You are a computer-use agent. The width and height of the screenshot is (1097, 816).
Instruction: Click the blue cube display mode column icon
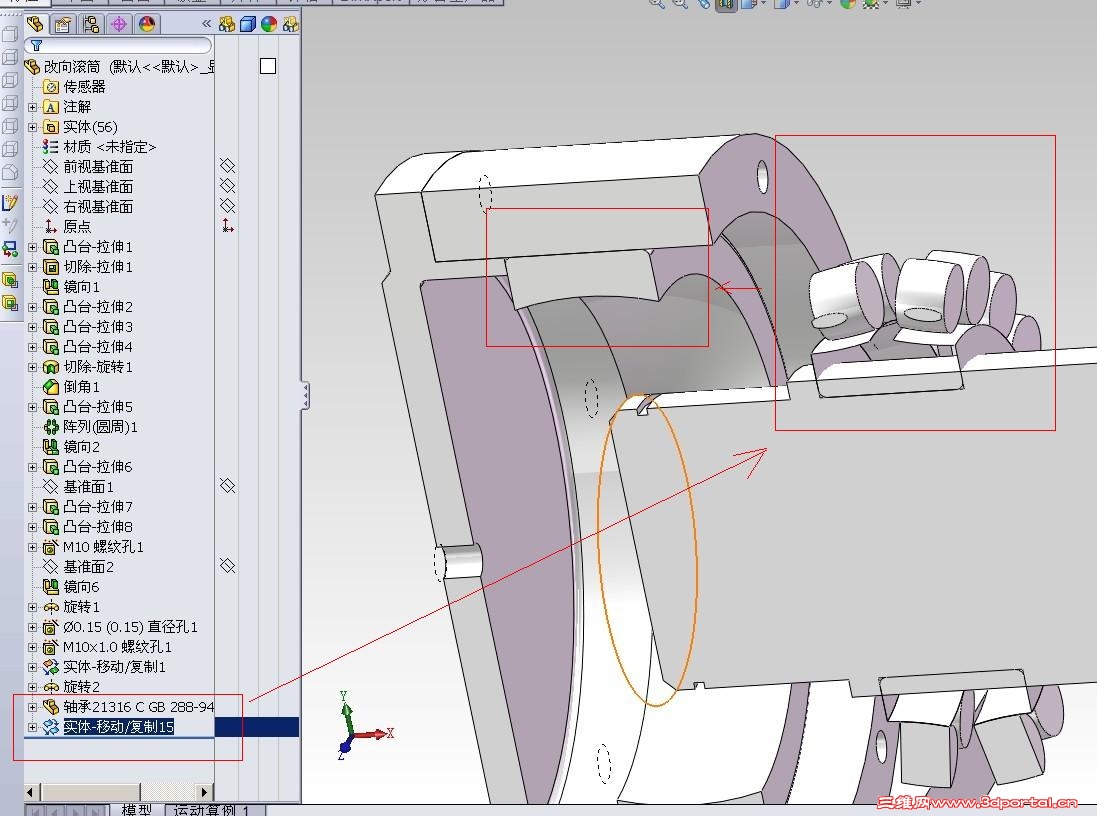[x=247, y=24]
